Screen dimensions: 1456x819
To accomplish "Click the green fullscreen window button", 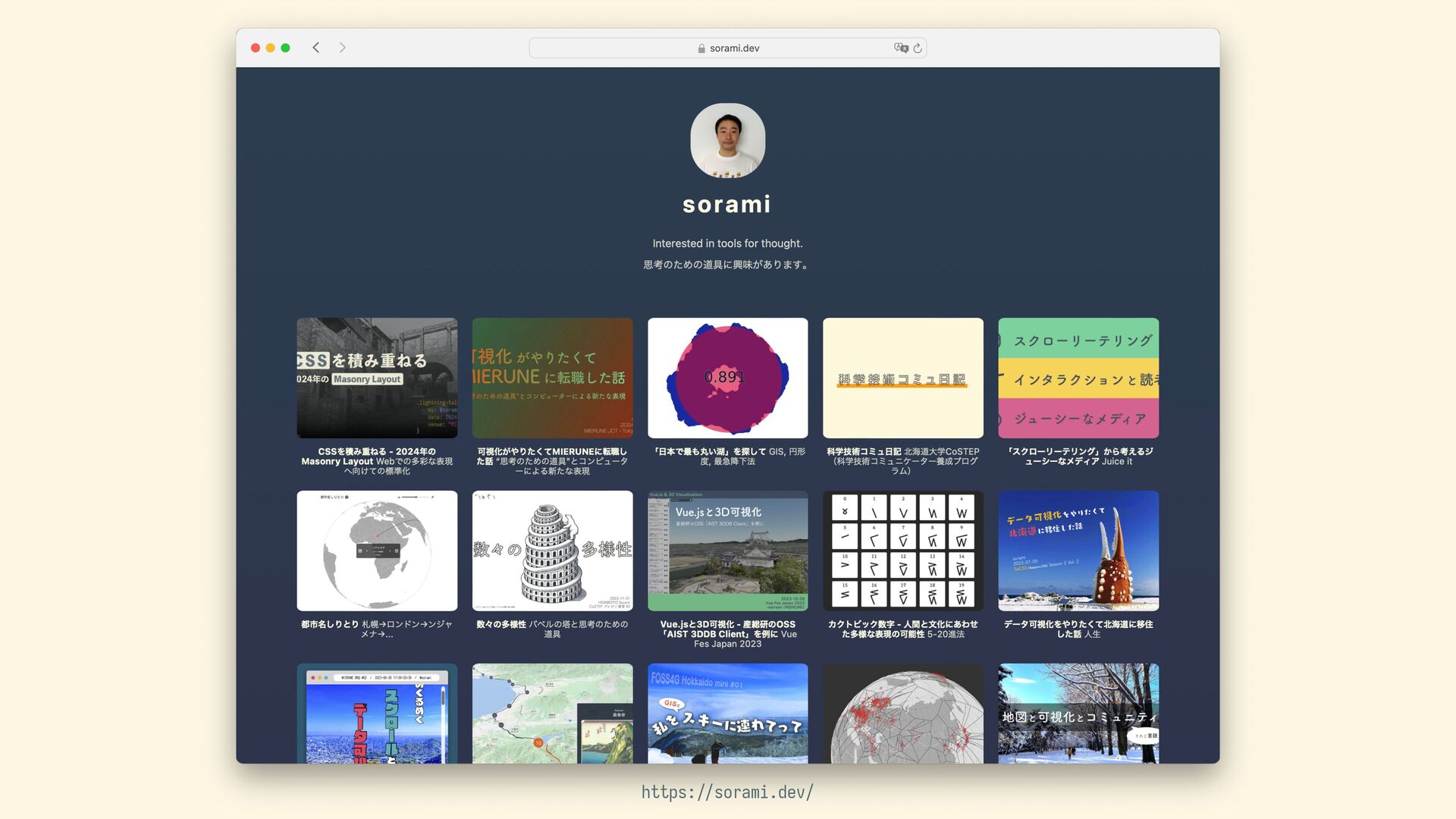I will click(285, 48).
